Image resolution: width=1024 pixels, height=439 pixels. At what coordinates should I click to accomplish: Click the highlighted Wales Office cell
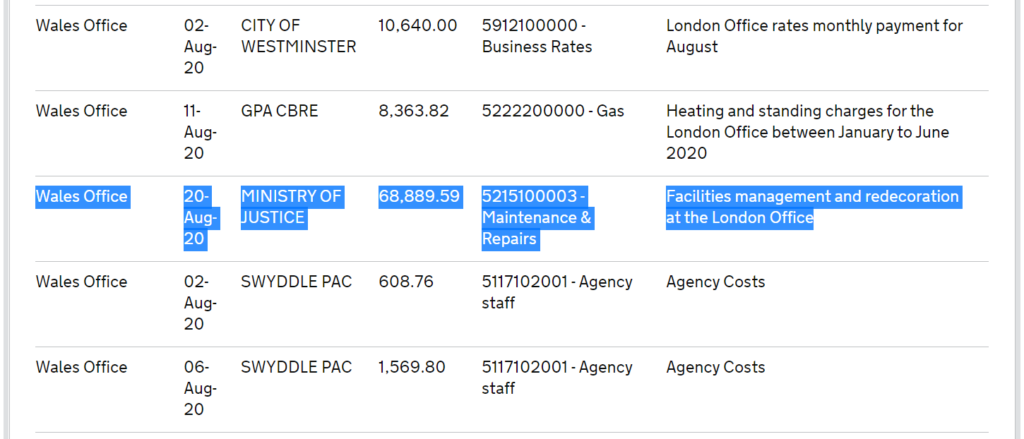81,196
